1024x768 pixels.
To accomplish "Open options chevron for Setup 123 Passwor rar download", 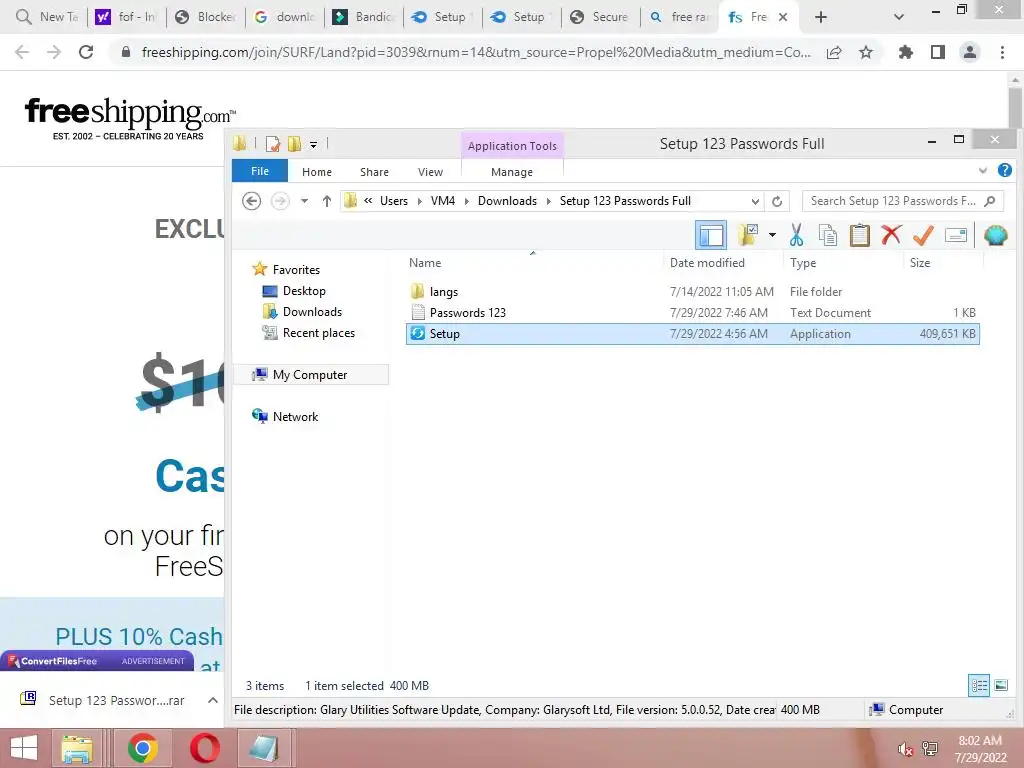I will [213, 700].
